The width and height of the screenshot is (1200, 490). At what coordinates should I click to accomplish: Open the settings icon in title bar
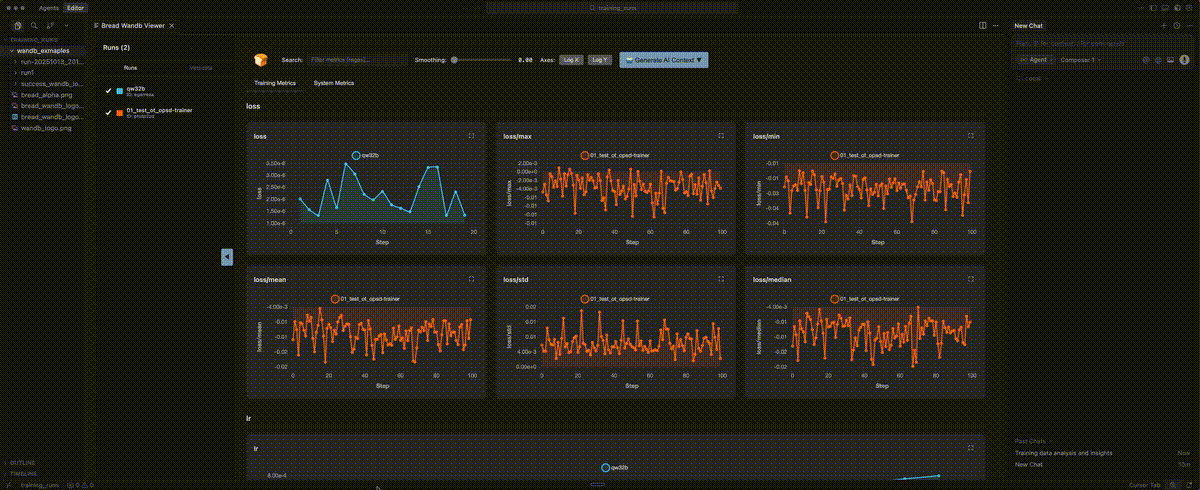point(1189,7)
